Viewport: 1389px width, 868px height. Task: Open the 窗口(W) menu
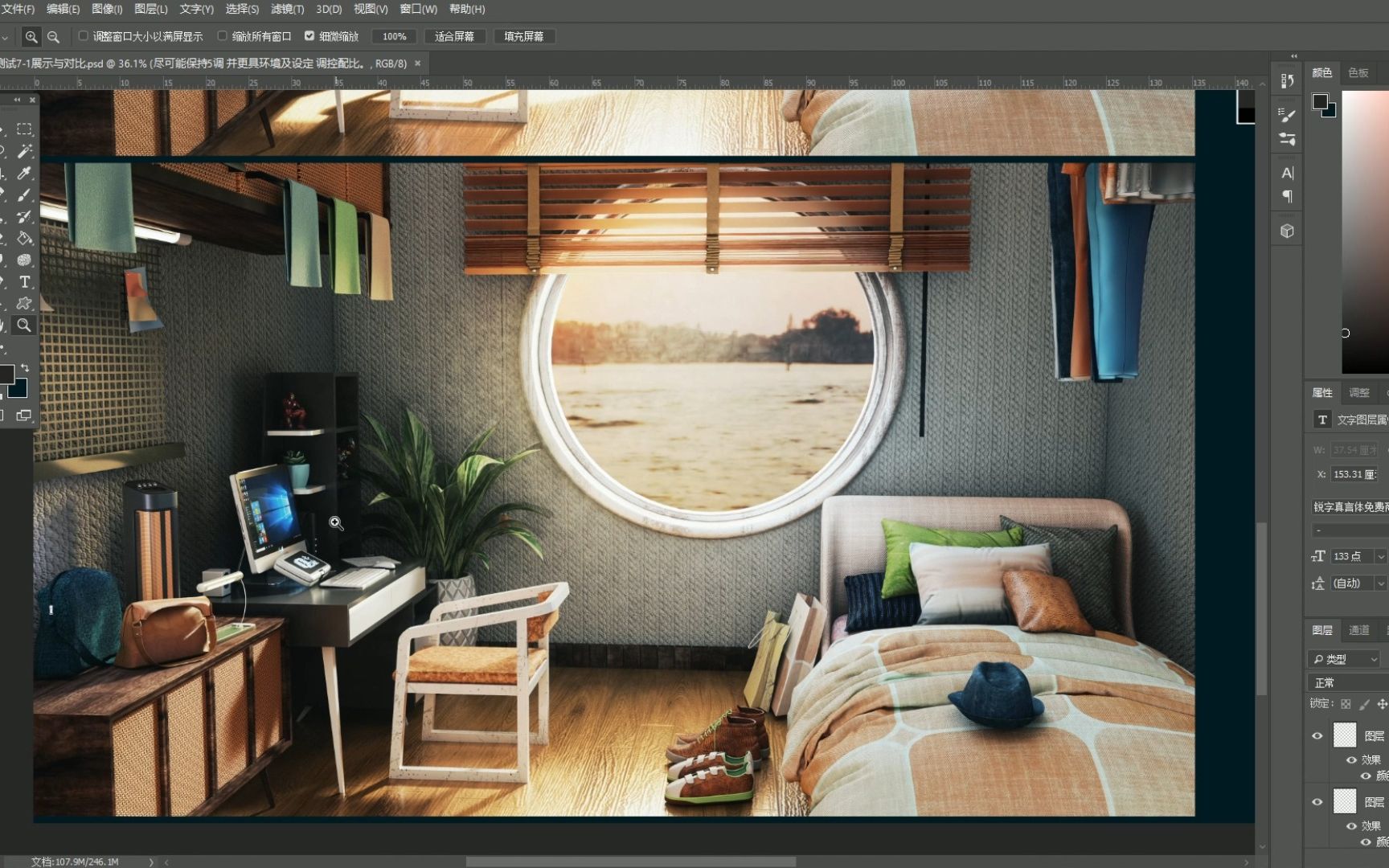click(419, 9)
